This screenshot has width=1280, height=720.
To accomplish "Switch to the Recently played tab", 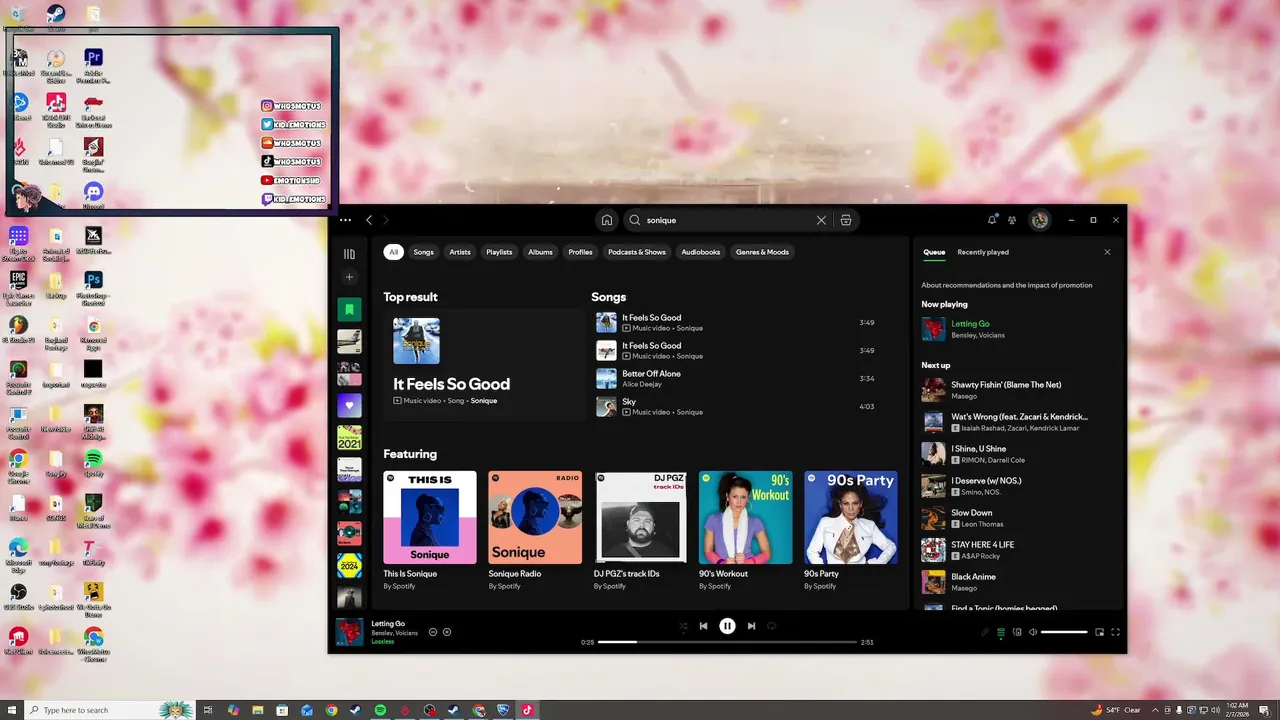I will [x=983, y=252].
